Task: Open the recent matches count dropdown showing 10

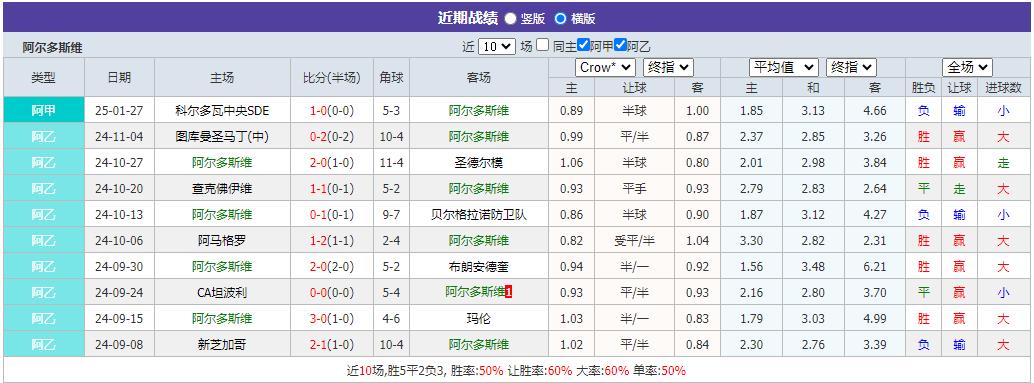Action: coord(497,47)
